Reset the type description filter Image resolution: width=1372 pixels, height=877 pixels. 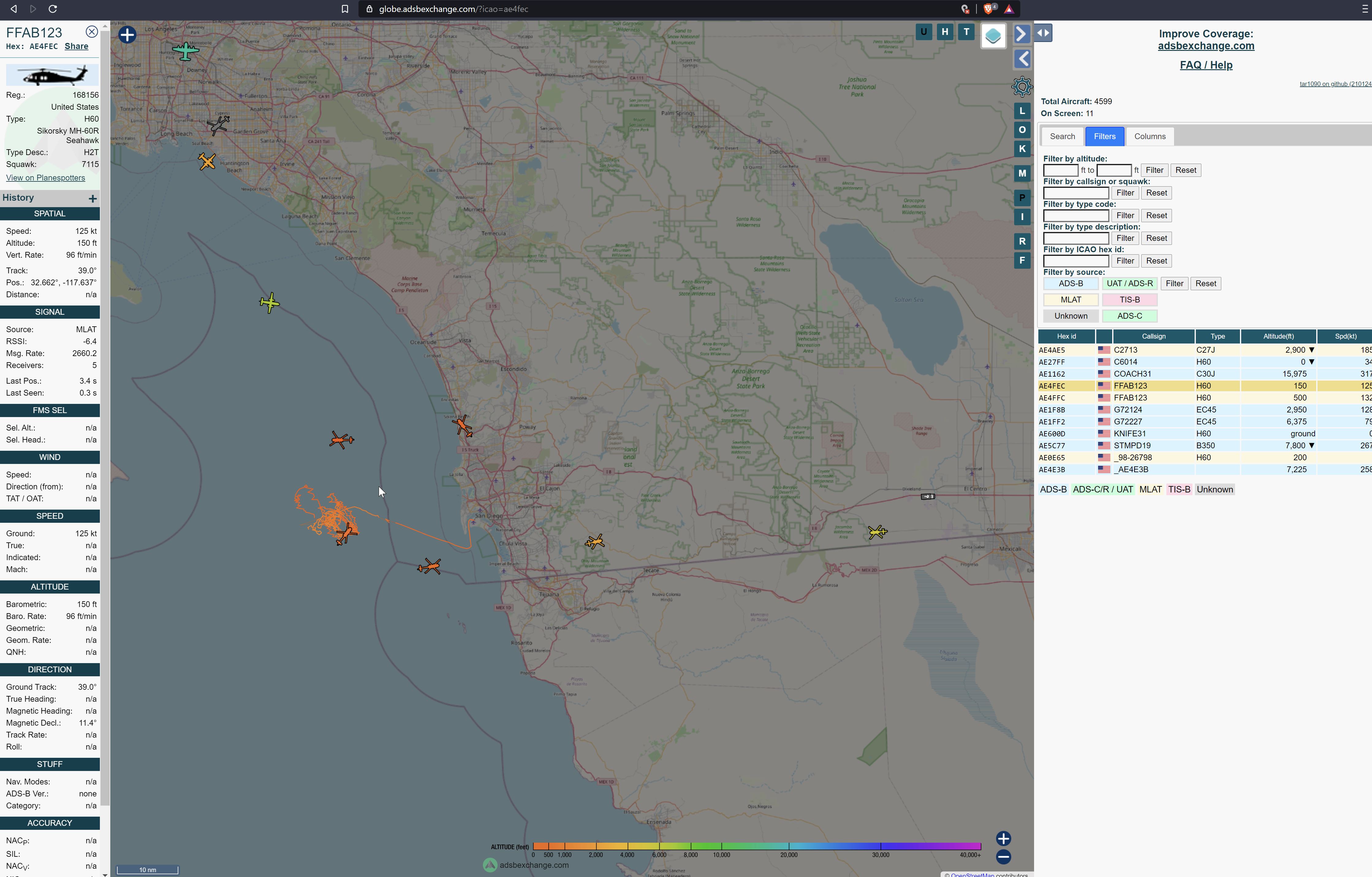[x=1157, y=238]
